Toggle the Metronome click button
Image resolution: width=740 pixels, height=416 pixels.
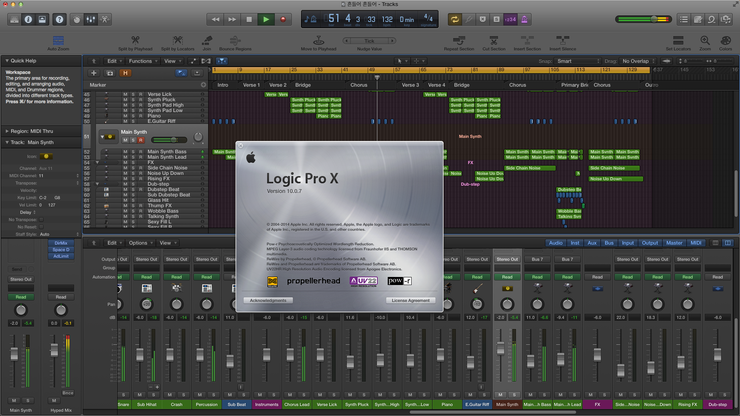tap(524, 19)
